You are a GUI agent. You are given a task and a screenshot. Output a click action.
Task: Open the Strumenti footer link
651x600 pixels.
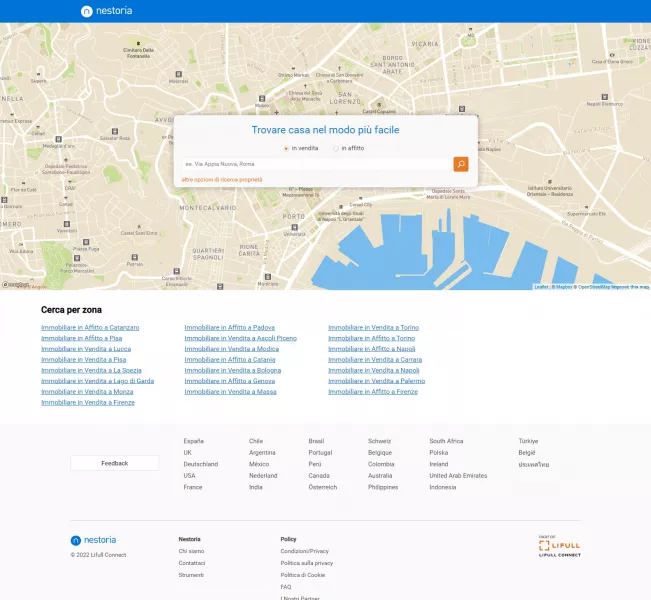click(191, 576)
